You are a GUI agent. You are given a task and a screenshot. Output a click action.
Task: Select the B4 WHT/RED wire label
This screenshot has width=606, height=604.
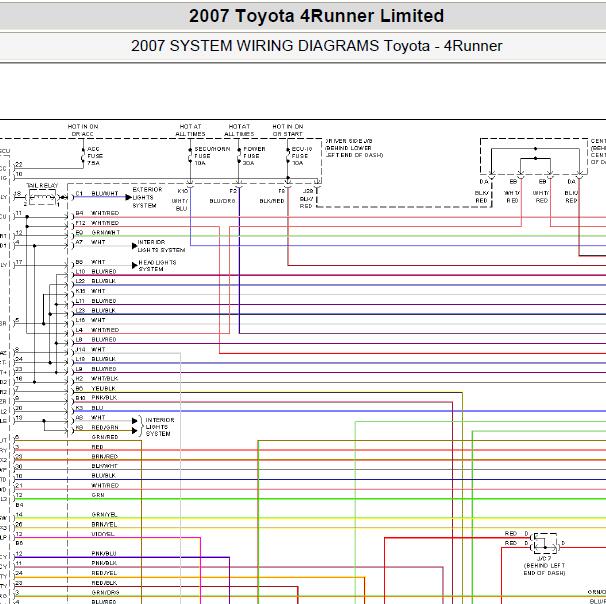coord(97,213)
